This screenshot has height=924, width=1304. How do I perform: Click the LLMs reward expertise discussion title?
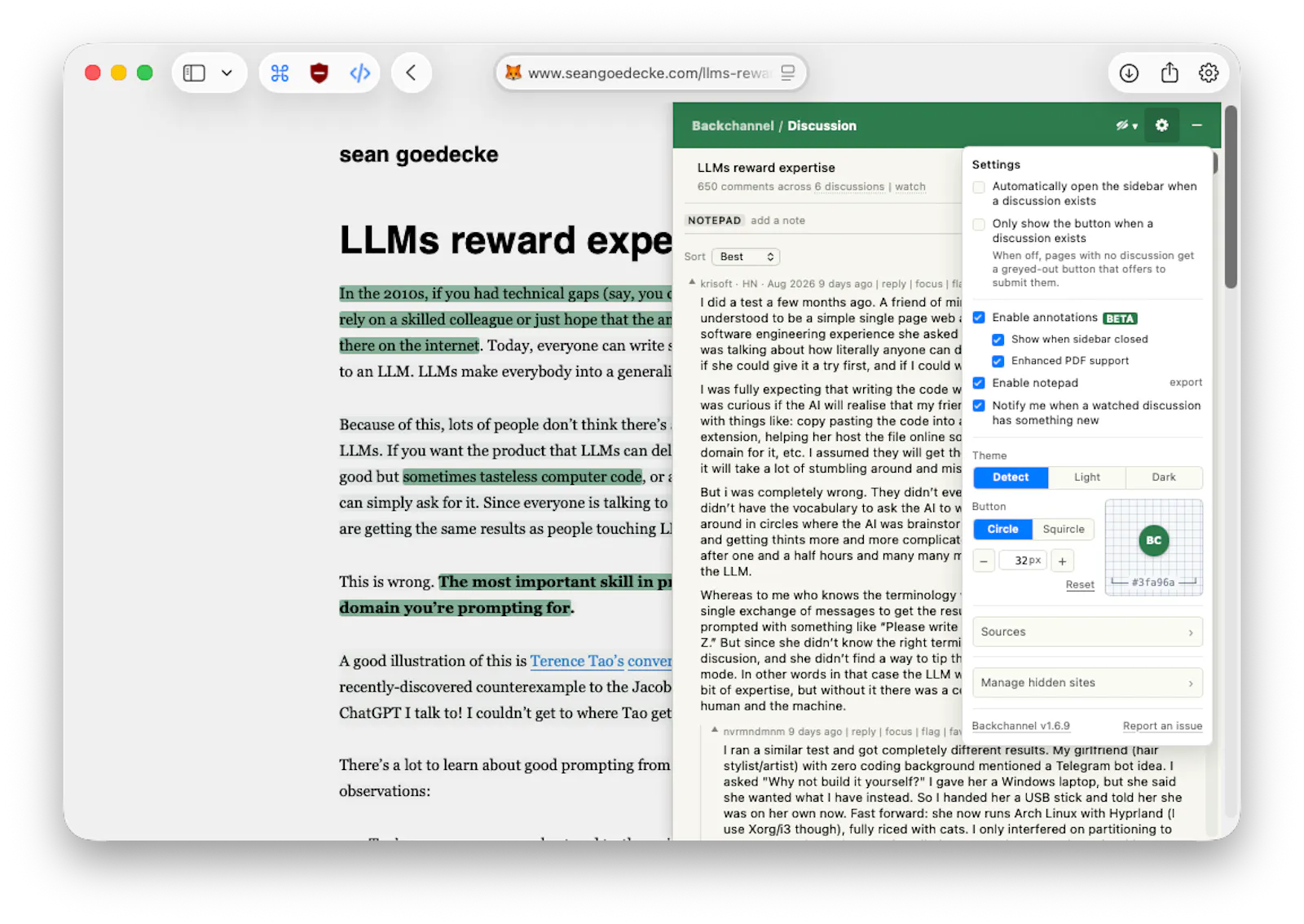pyautogui.click(x=766, y=168)
